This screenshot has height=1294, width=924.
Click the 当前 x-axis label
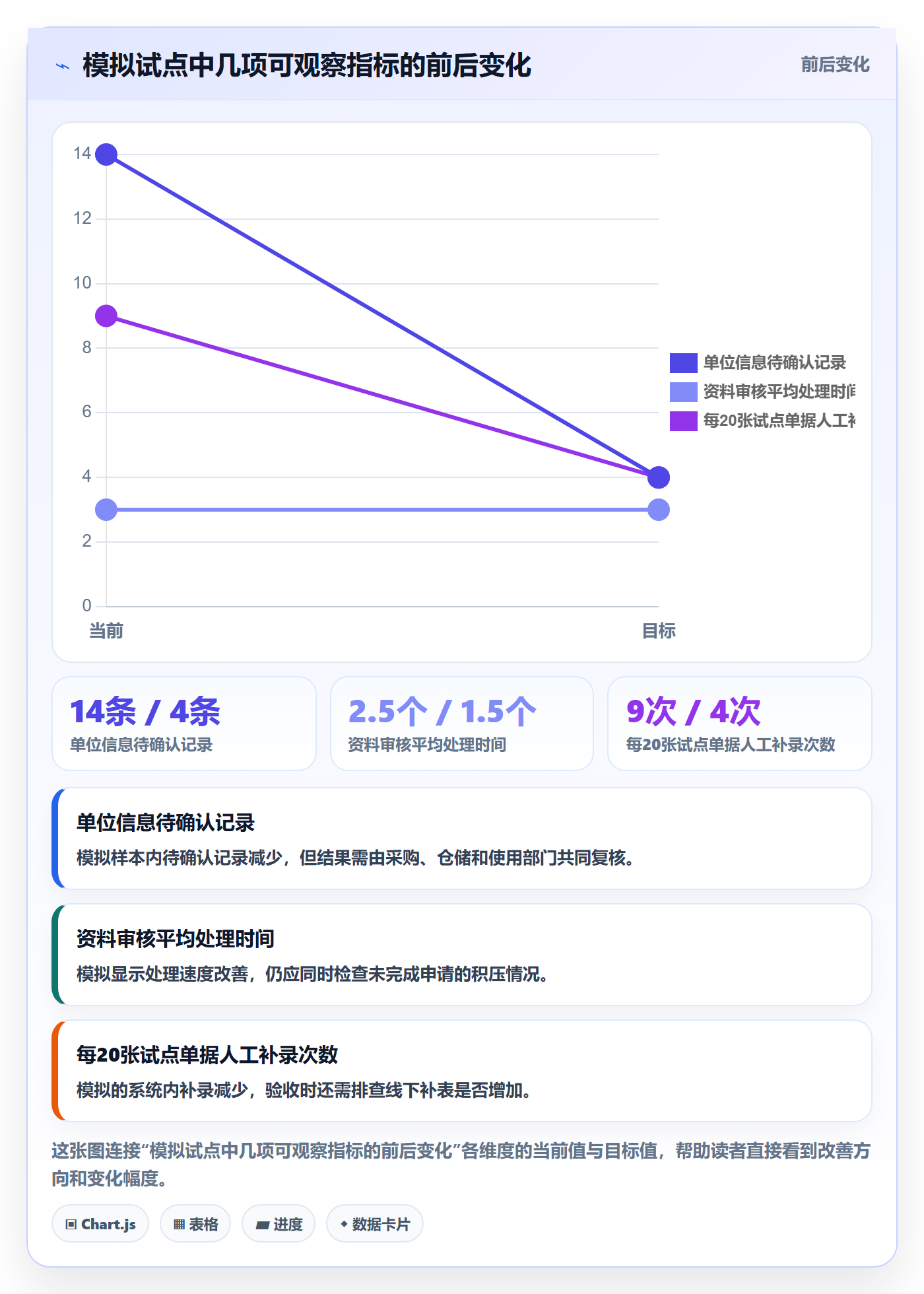(x=106, y=631)
